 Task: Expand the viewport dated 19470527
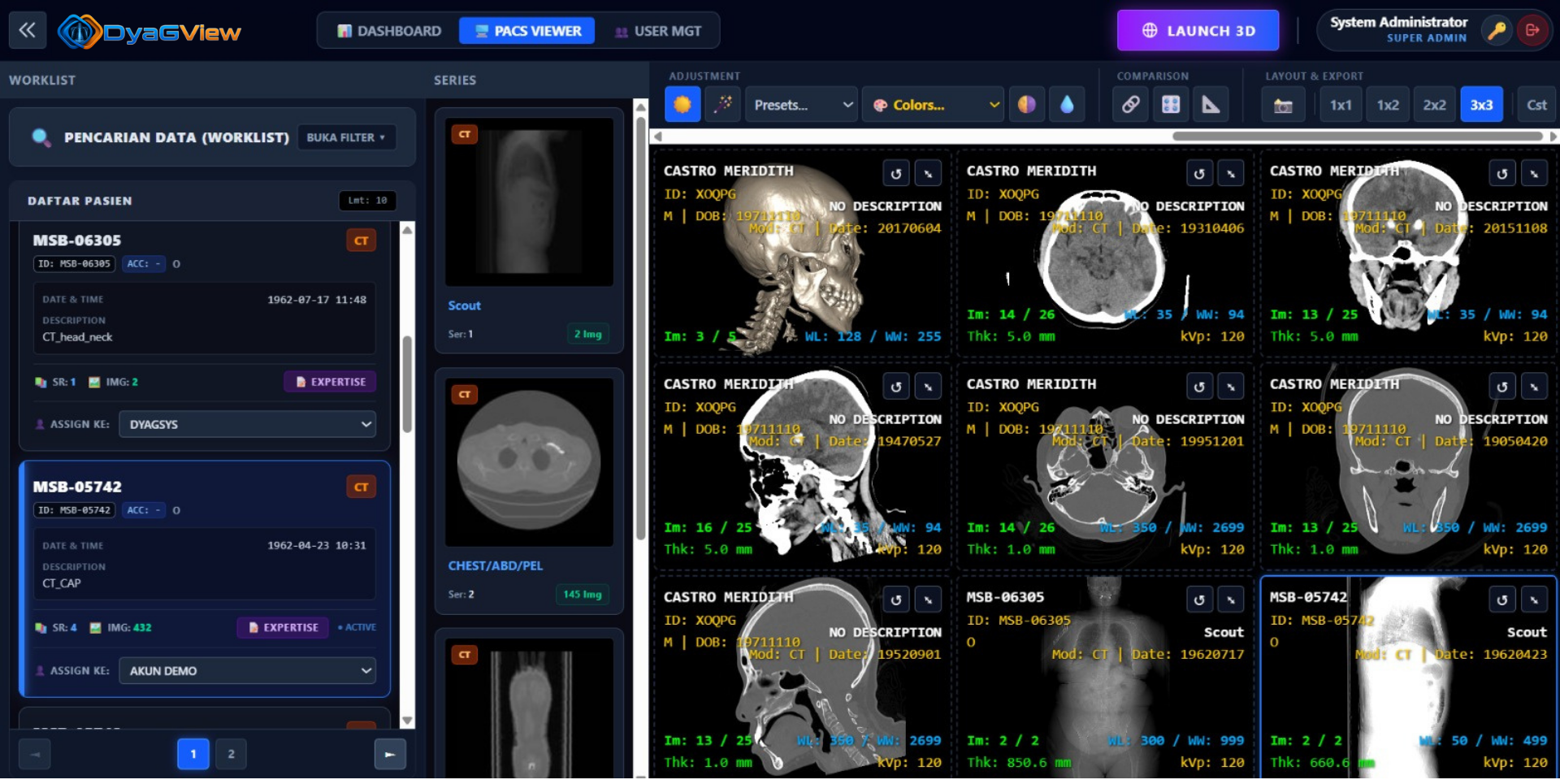point(928,387)
